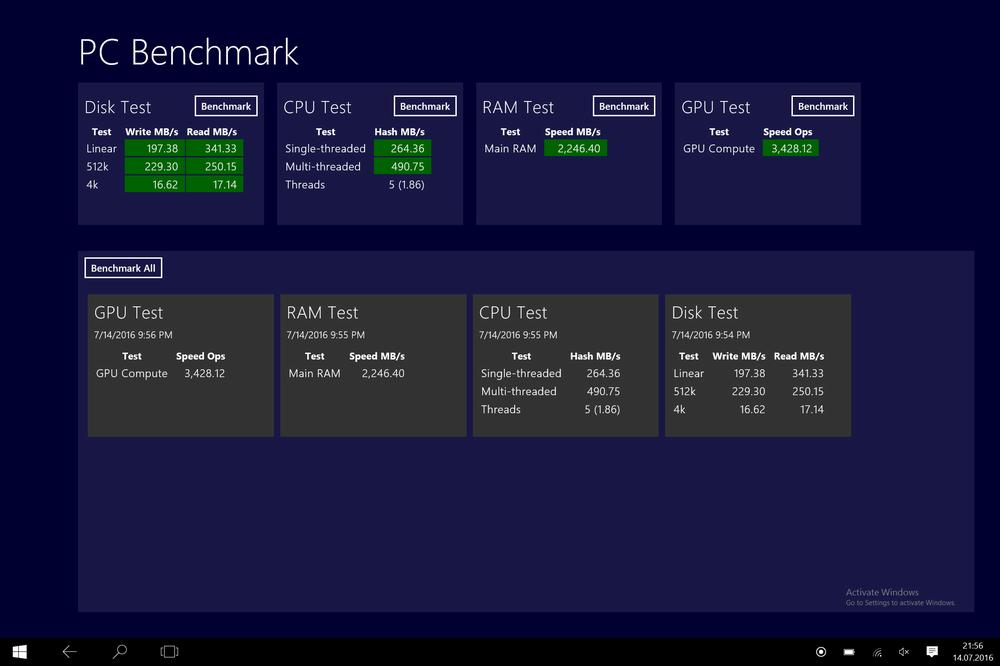Open the Windows Start menu
1000x666 pixels.
(20, 652)
